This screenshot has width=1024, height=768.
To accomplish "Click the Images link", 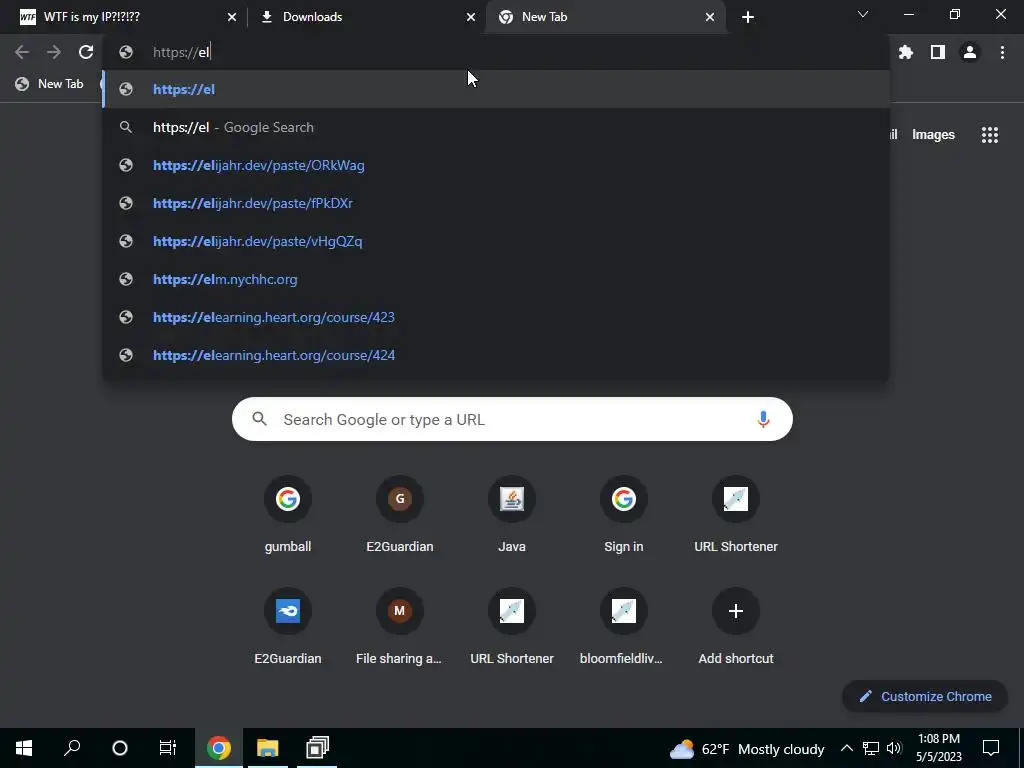I will [933, 135].
